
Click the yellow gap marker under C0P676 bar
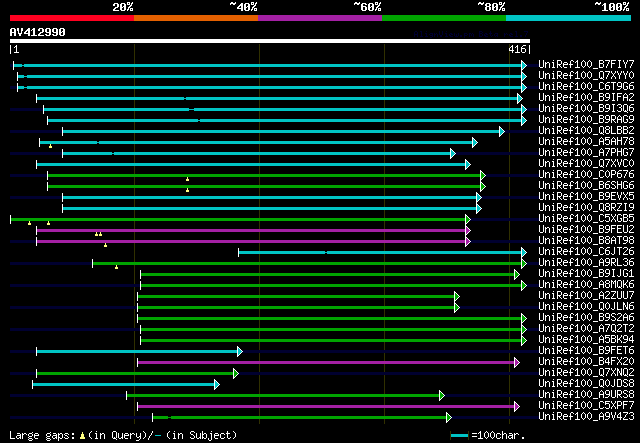187,179
